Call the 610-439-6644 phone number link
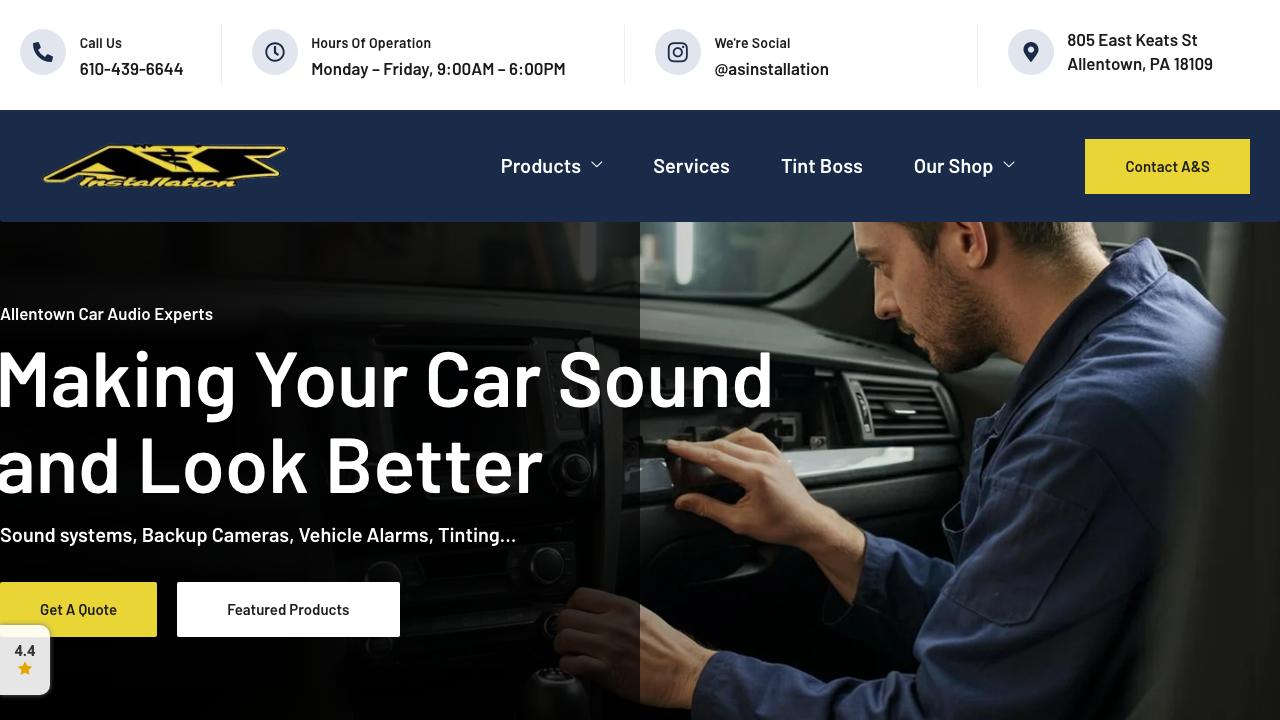Viewport: 1280px width, 720px height. 131,69
